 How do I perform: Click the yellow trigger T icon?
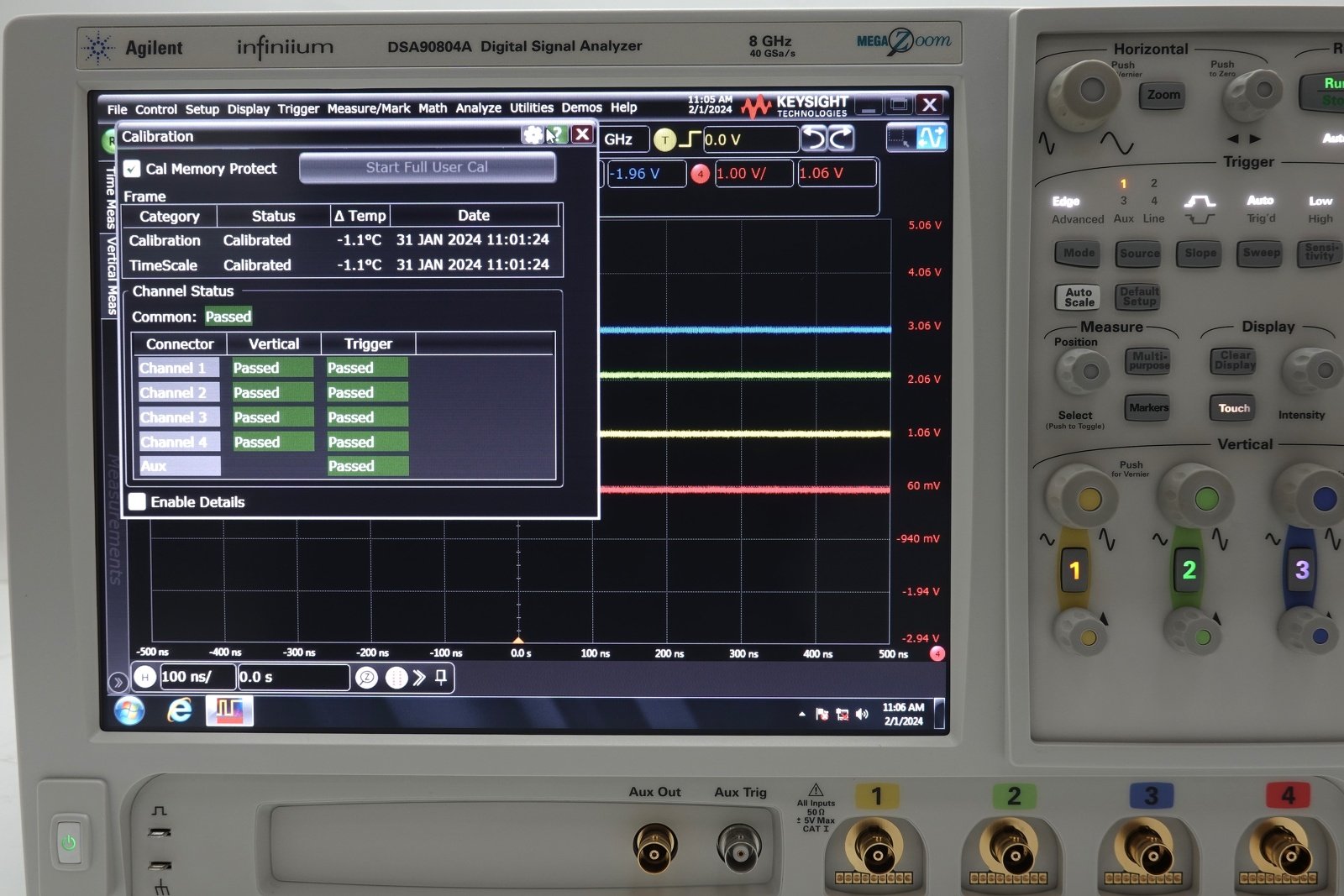pos(664,139)
